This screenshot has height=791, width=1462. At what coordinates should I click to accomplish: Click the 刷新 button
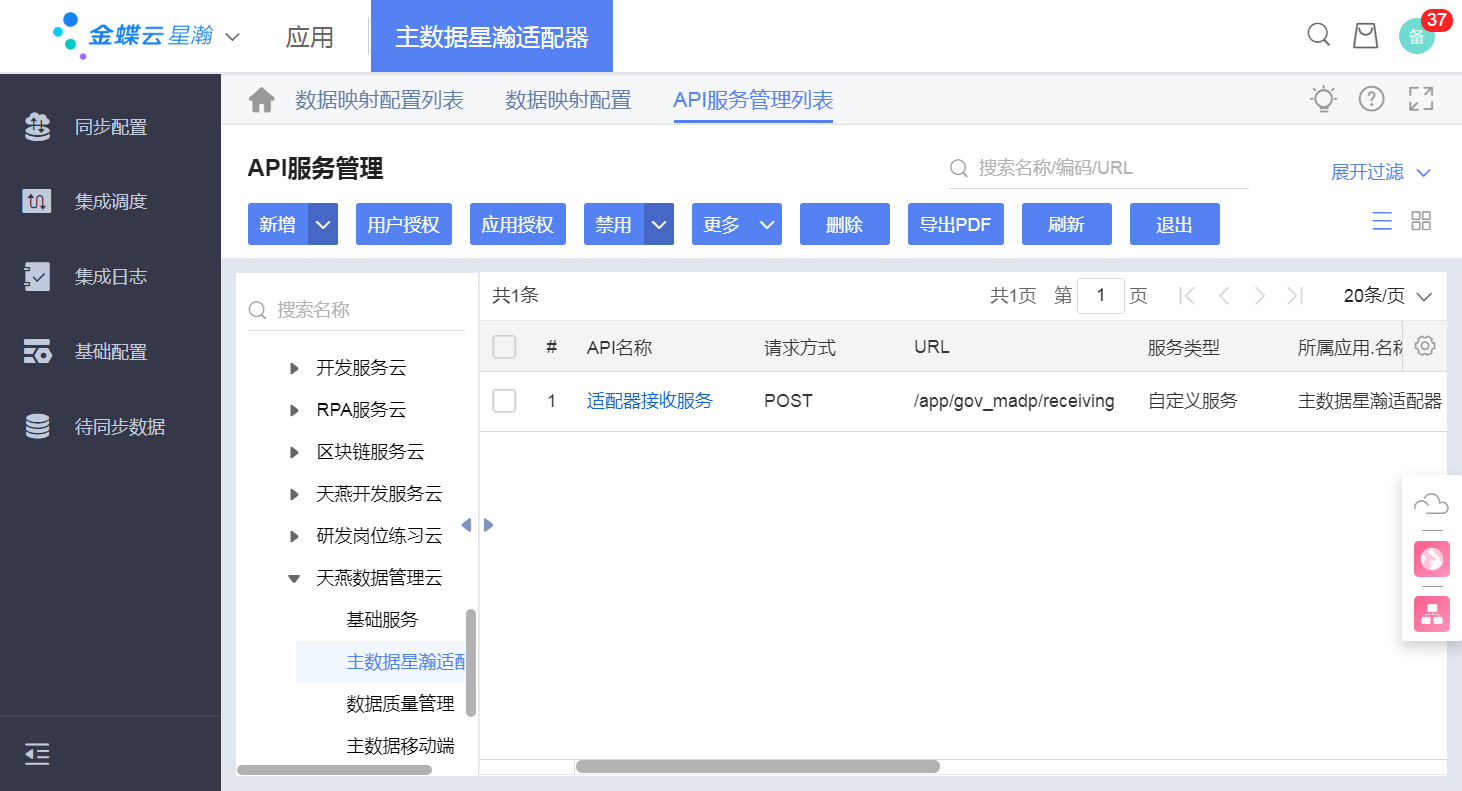[1067, 224]
